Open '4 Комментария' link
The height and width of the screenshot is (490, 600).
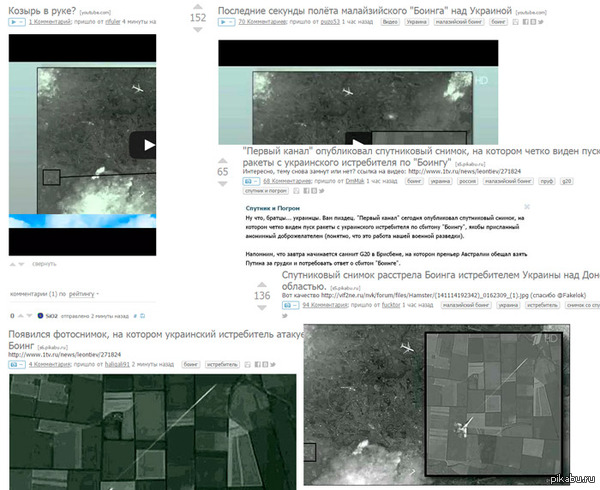[50, 365]
